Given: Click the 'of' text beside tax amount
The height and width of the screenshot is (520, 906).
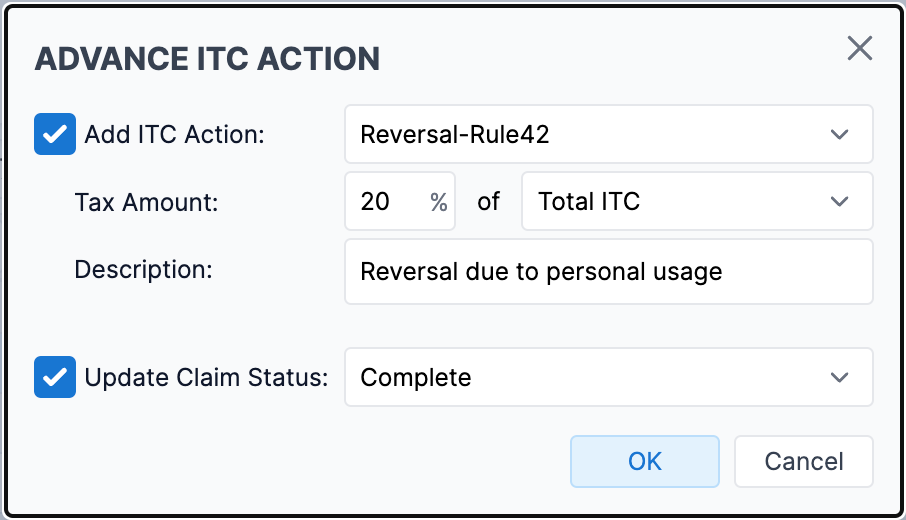Looking at the screenshot, I should pyautogui.click(x=488, y=201).
